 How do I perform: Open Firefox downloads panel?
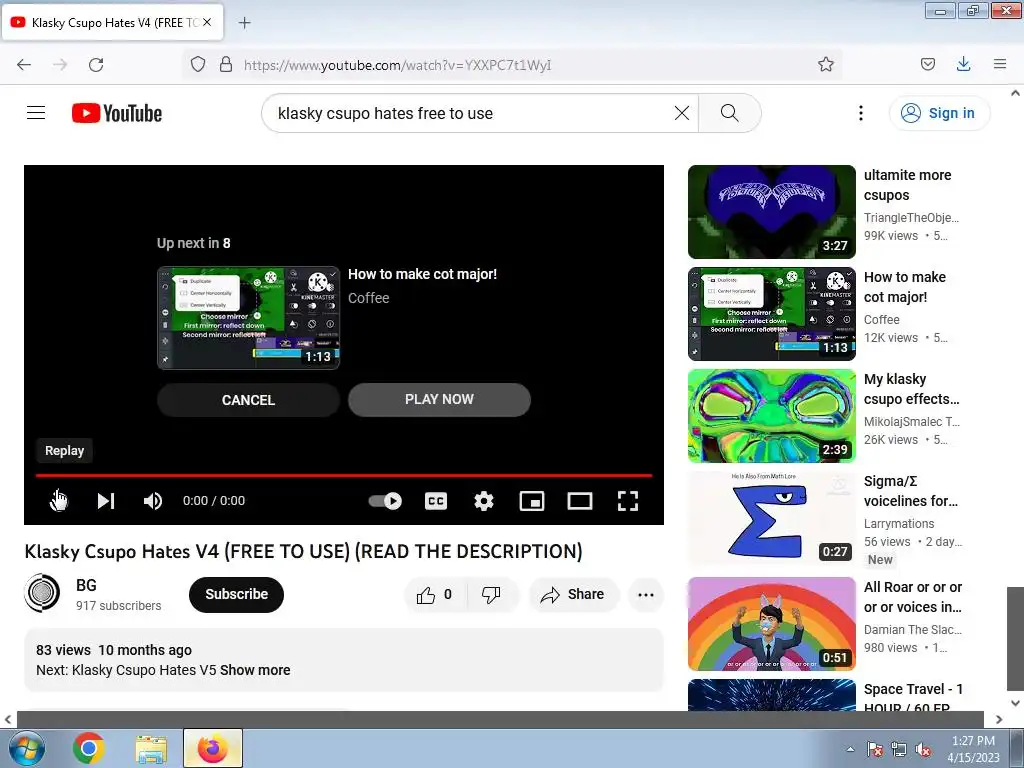(x=963, y=65)
